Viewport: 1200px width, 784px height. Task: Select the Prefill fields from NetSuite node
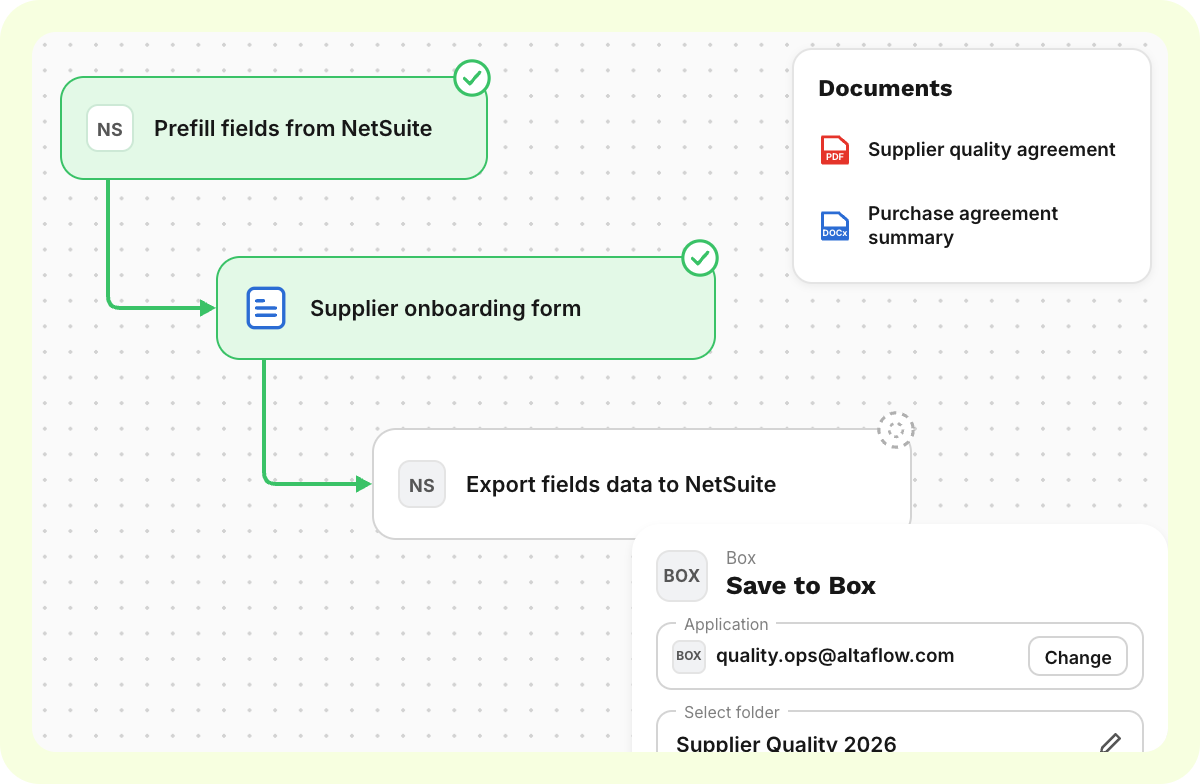274,129
